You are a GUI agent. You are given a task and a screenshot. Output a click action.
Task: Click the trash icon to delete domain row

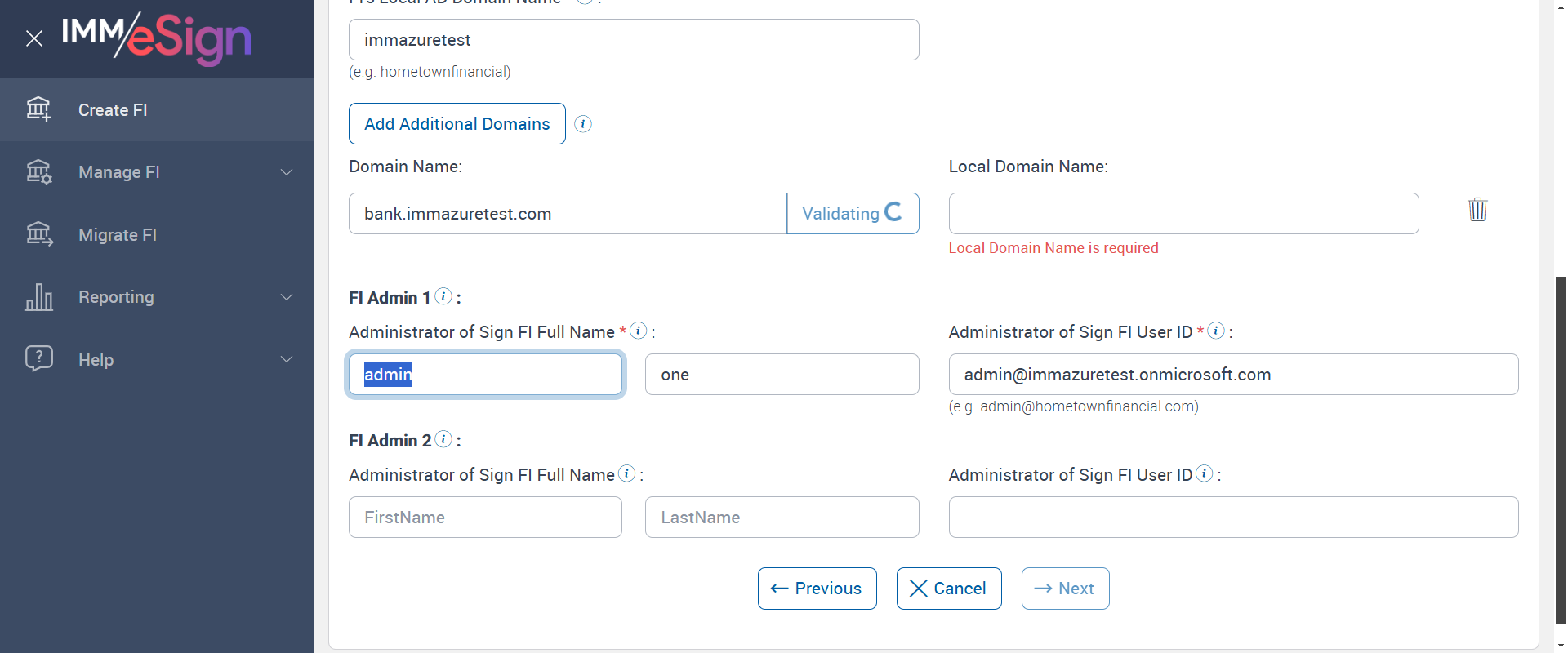(x=1477, y=210)
